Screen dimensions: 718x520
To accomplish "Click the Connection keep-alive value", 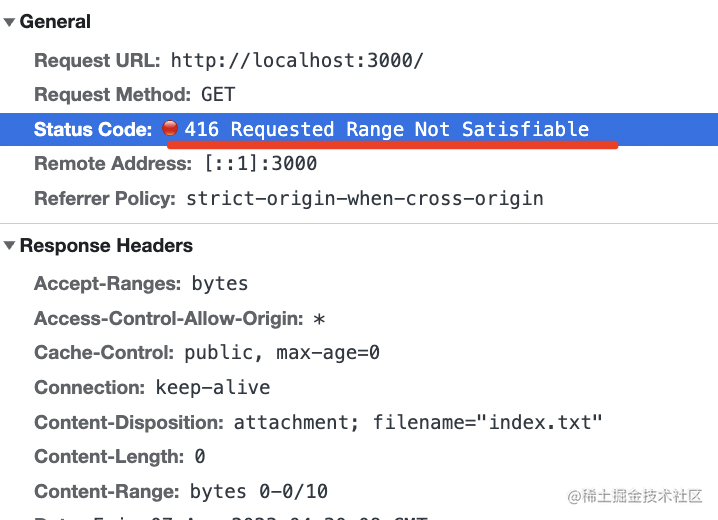I will coord(213,388).
